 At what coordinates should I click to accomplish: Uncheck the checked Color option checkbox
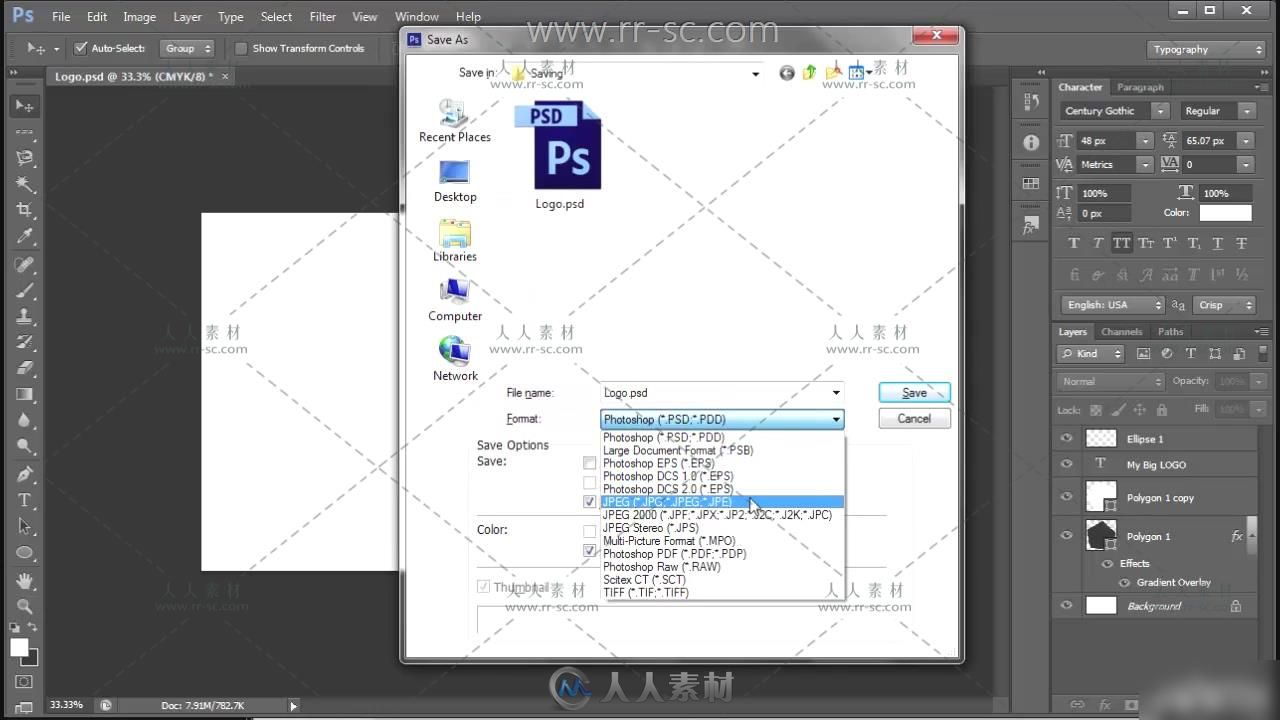click(589, 550)
